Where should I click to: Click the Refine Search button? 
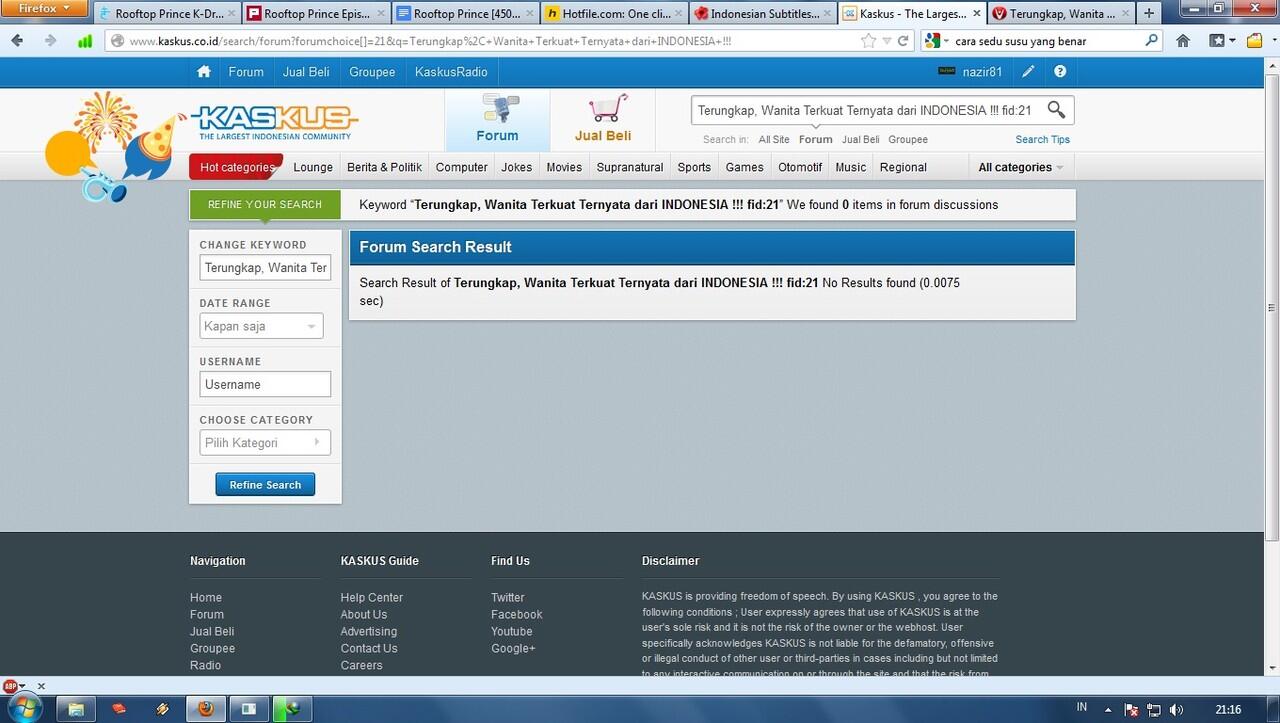pyautogui.click(x=265, y=485)
